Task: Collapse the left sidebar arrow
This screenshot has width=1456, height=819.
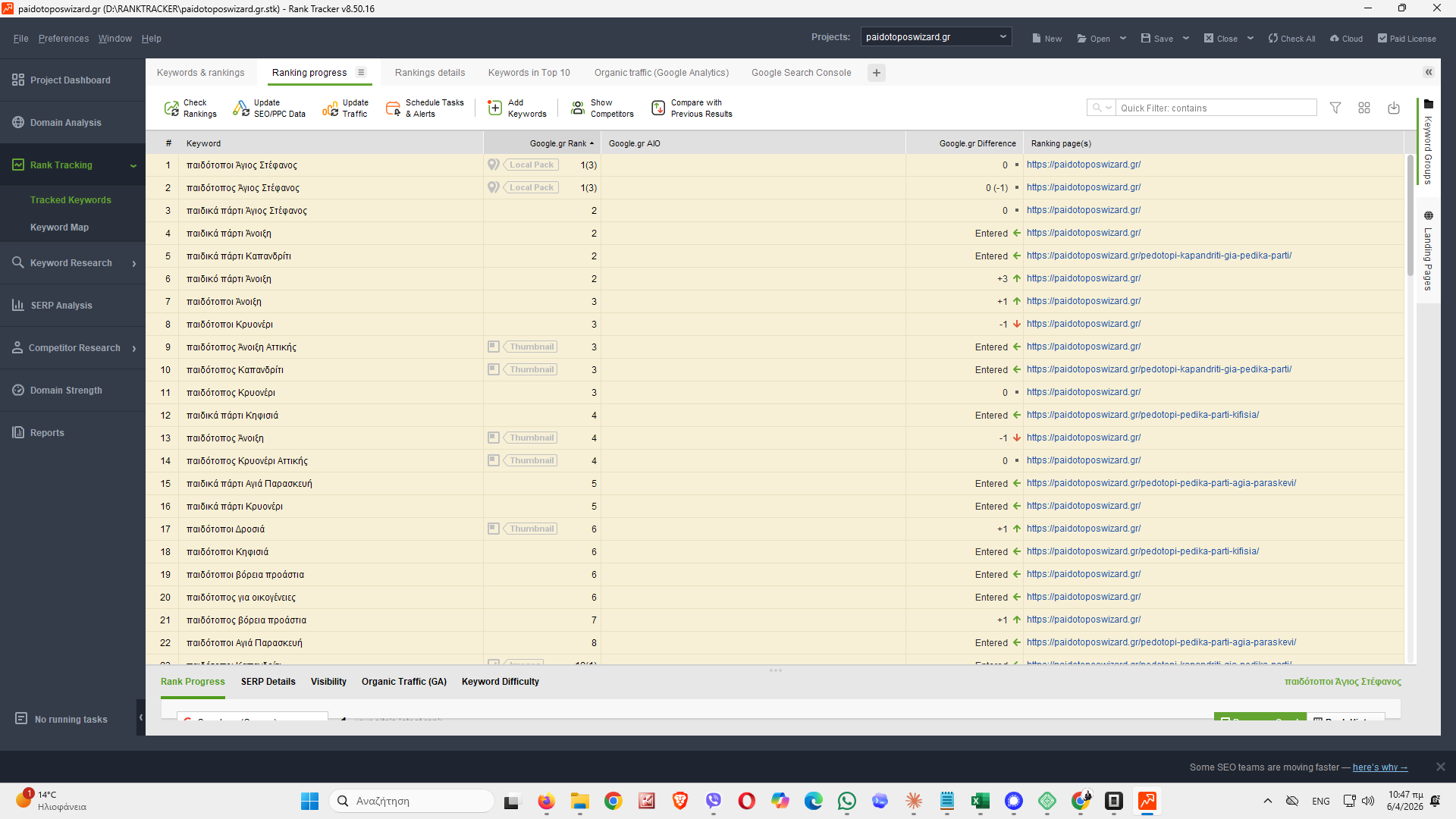Action: coord(141,717)
